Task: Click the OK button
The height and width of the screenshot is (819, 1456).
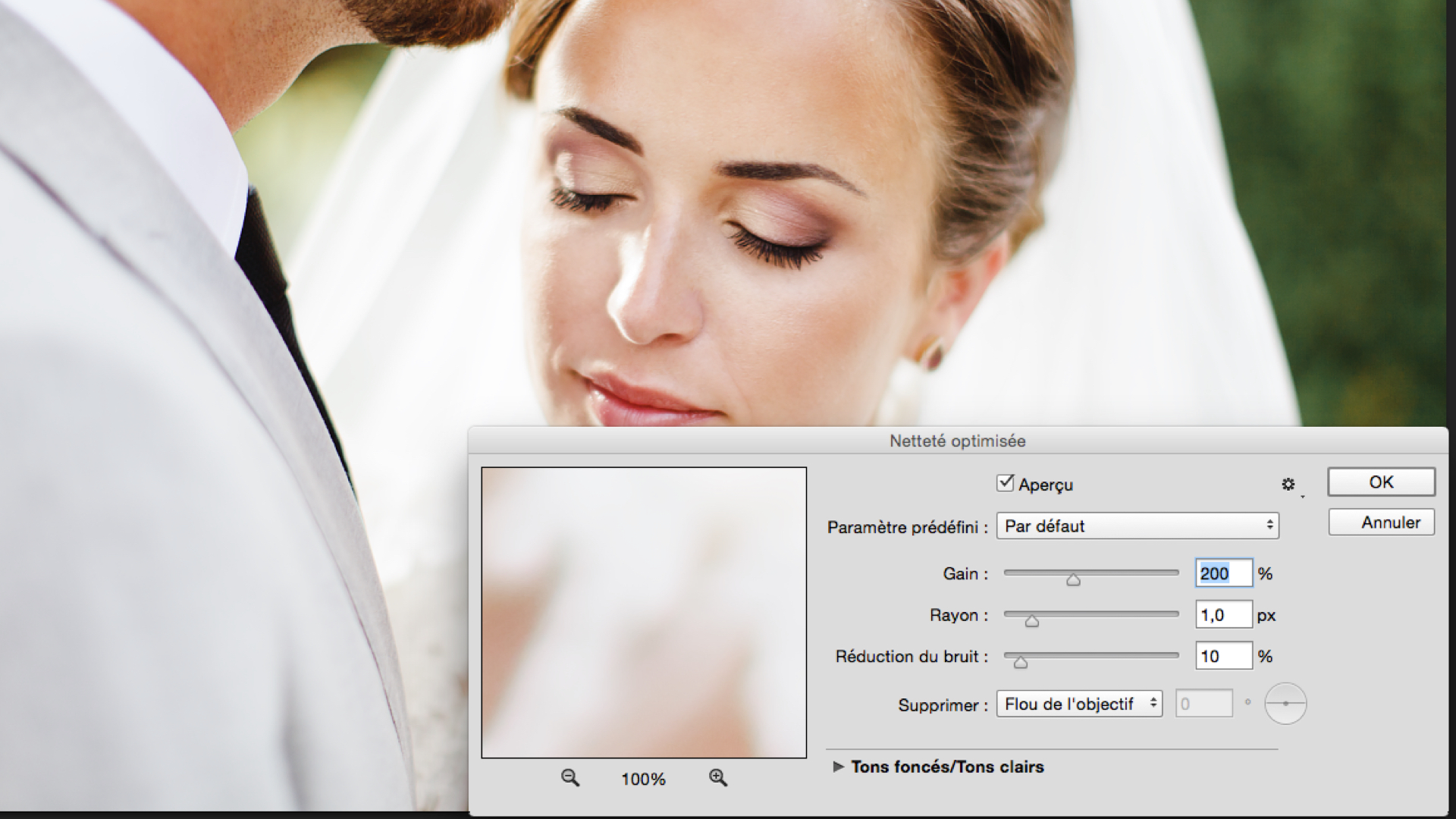Action: pyautogui.click(x=1381, y=482)
